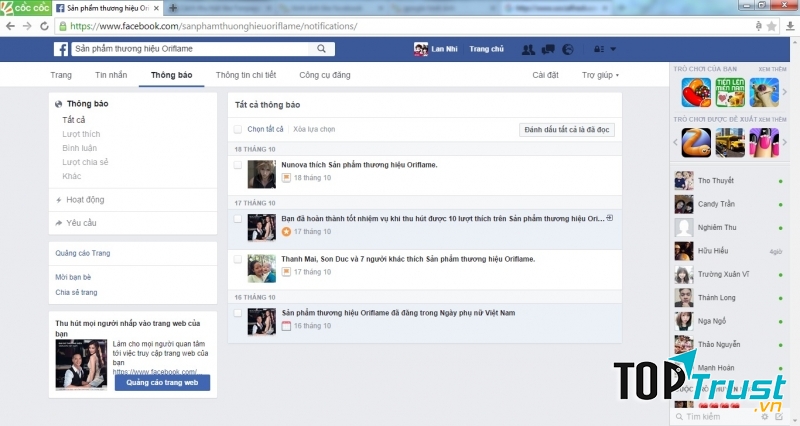Click Chia sẻ trang link
Image resolution: width=800 pixels, height=426 pixels.
point(76,292)
